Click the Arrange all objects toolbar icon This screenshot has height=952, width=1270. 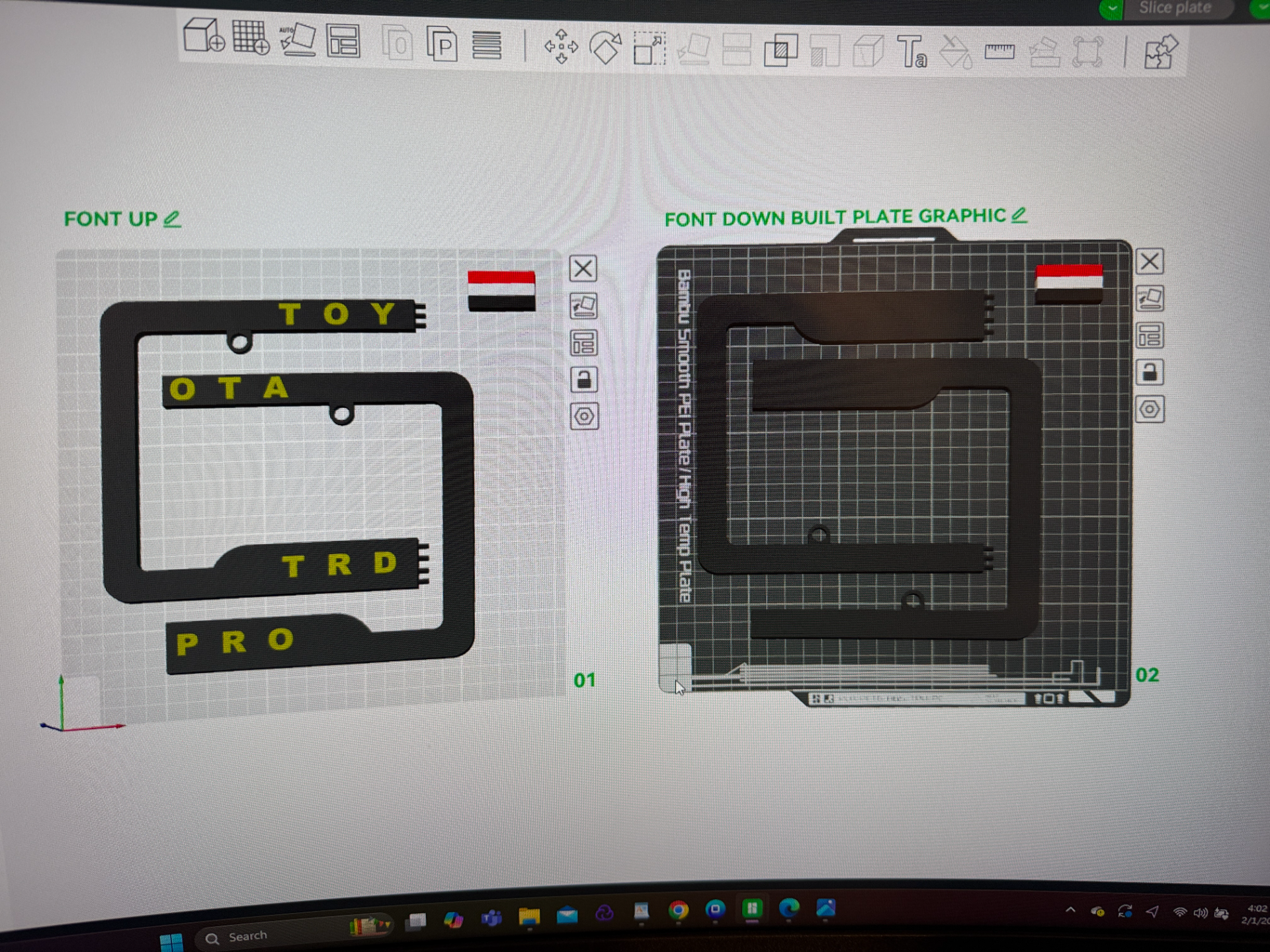343,41
